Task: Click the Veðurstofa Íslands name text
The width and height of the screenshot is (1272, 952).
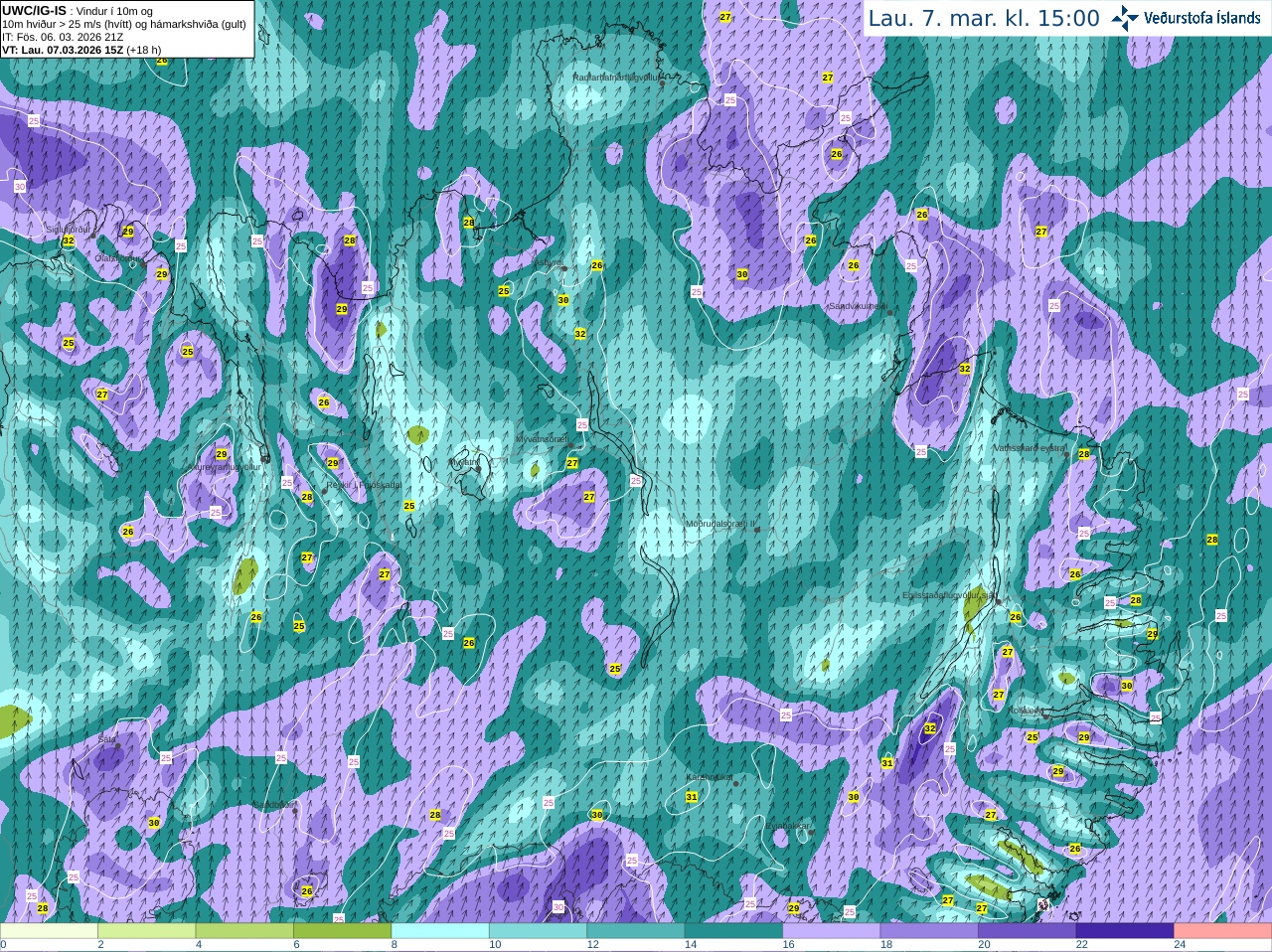Action: (1202, 18)
